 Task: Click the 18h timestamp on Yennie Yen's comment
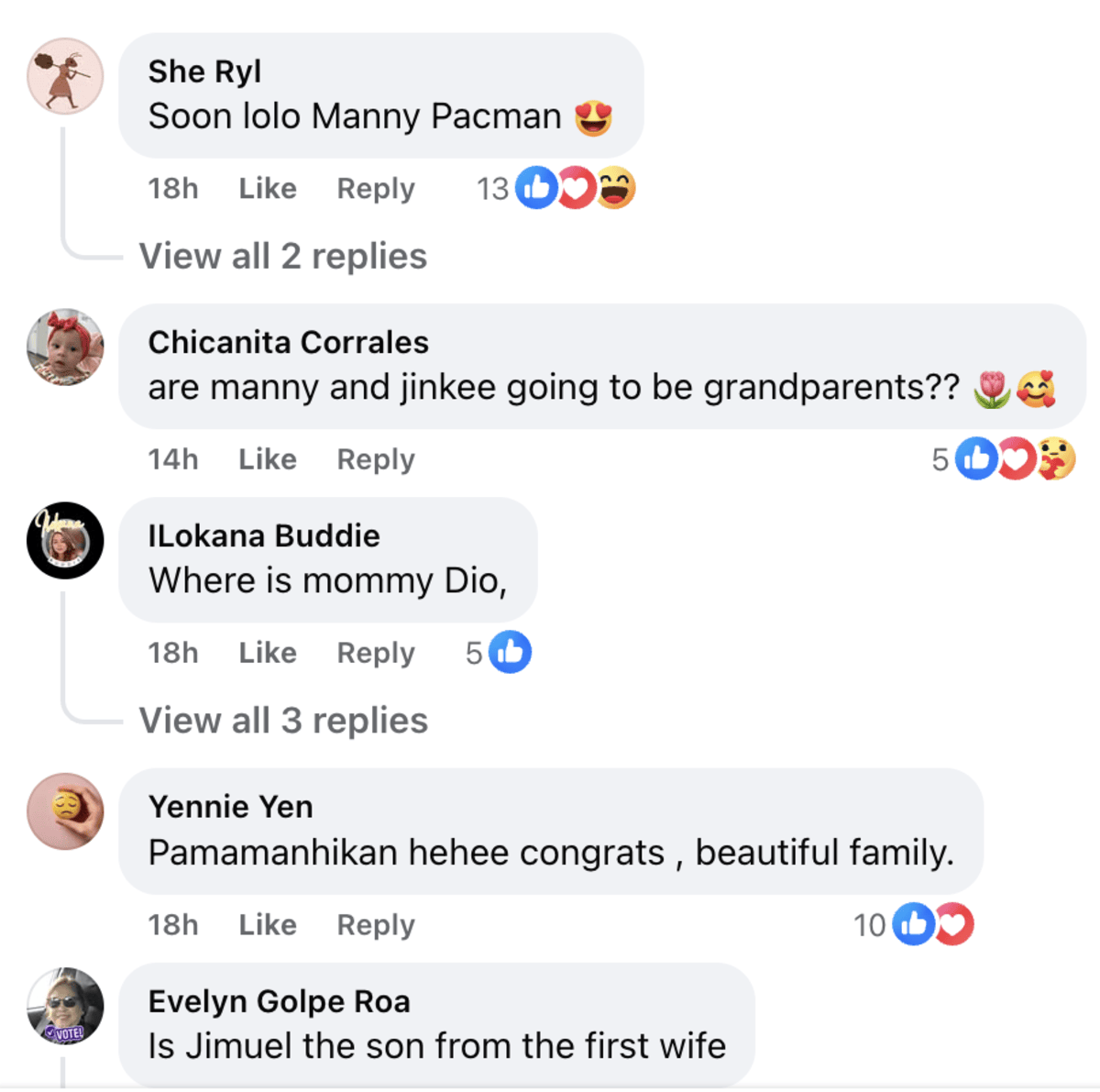pos(173,925)
